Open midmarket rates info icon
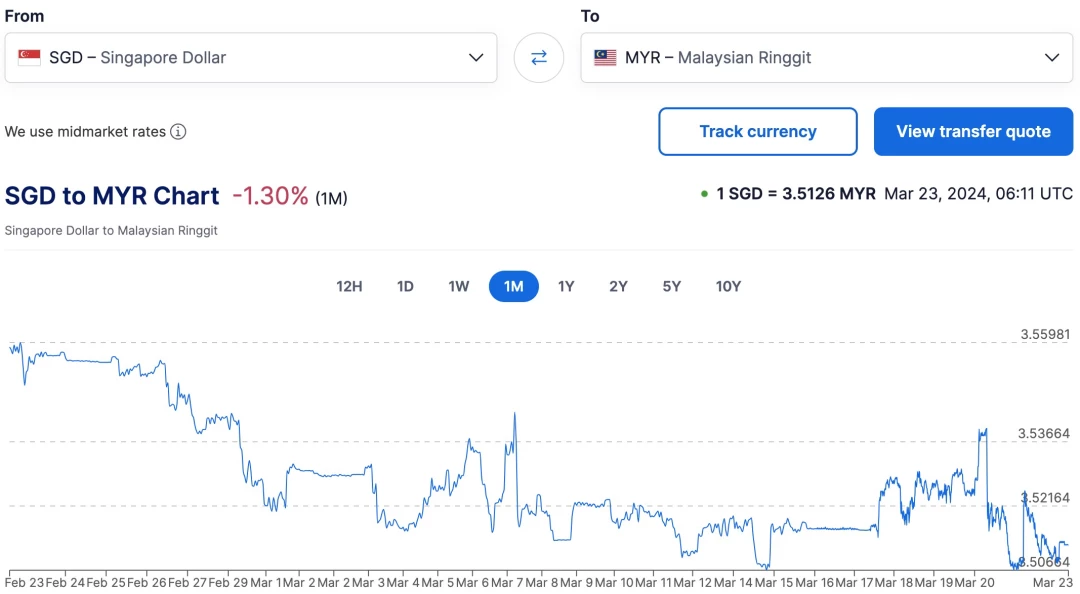This screenshot has height=594, width=1080. coord(178,132)
